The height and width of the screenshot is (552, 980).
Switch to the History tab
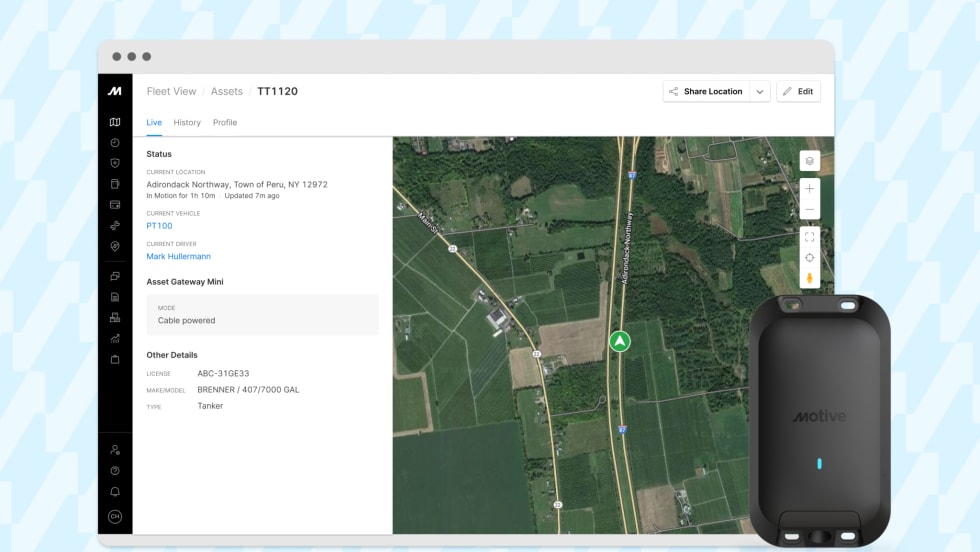click(187, 122)
